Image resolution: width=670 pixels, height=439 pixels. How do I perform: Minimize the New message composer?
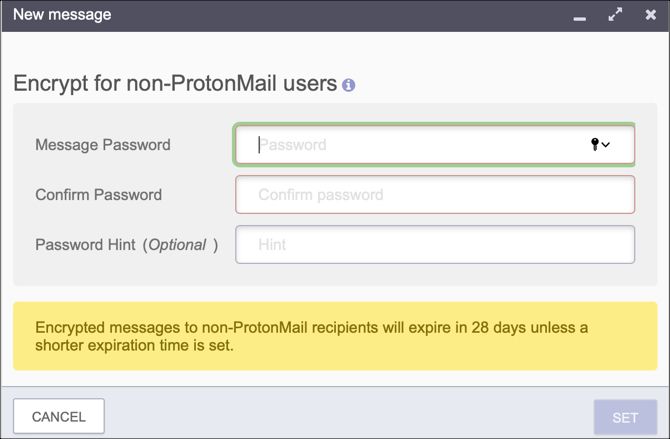(x=579, y=16)
